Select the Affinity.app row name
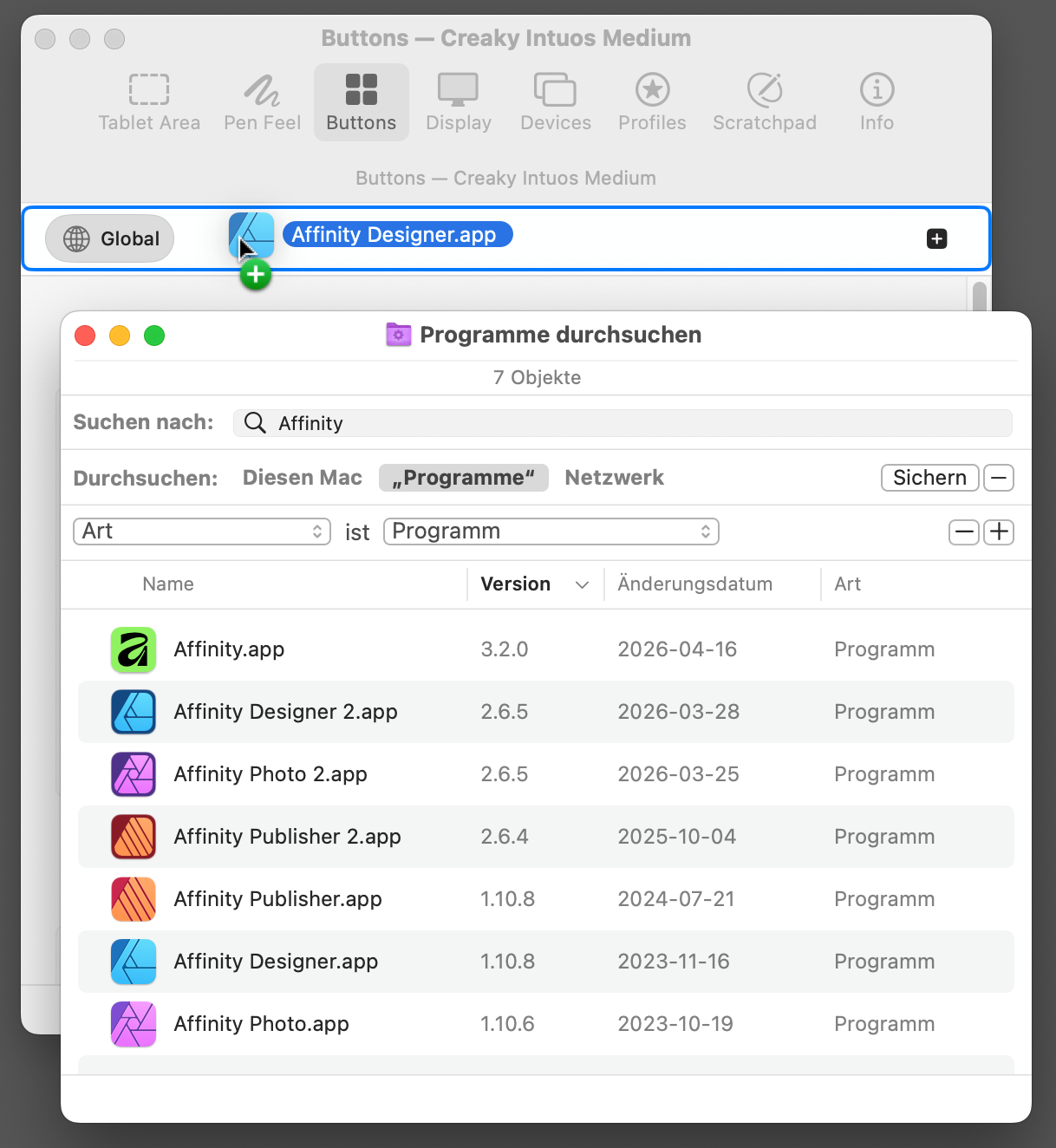 (x=229, y=649)
